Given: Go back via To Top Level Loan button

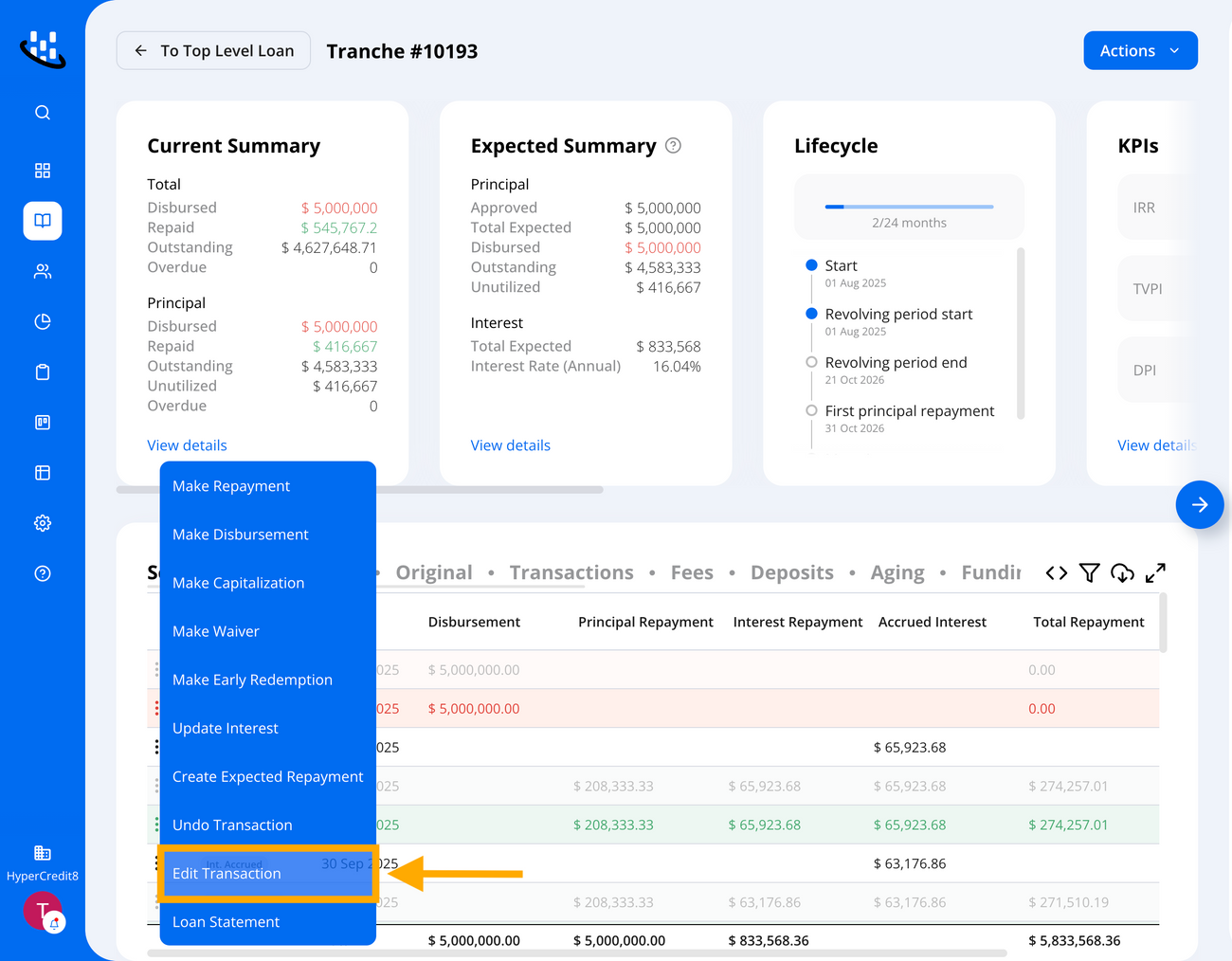Looking at the screenshot, I should [x=213, y=50].
